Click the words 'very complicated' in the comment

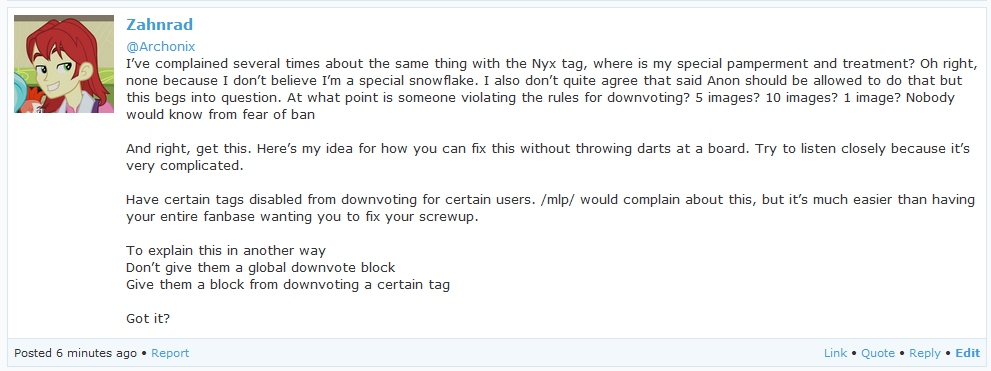tap(183, 167)
